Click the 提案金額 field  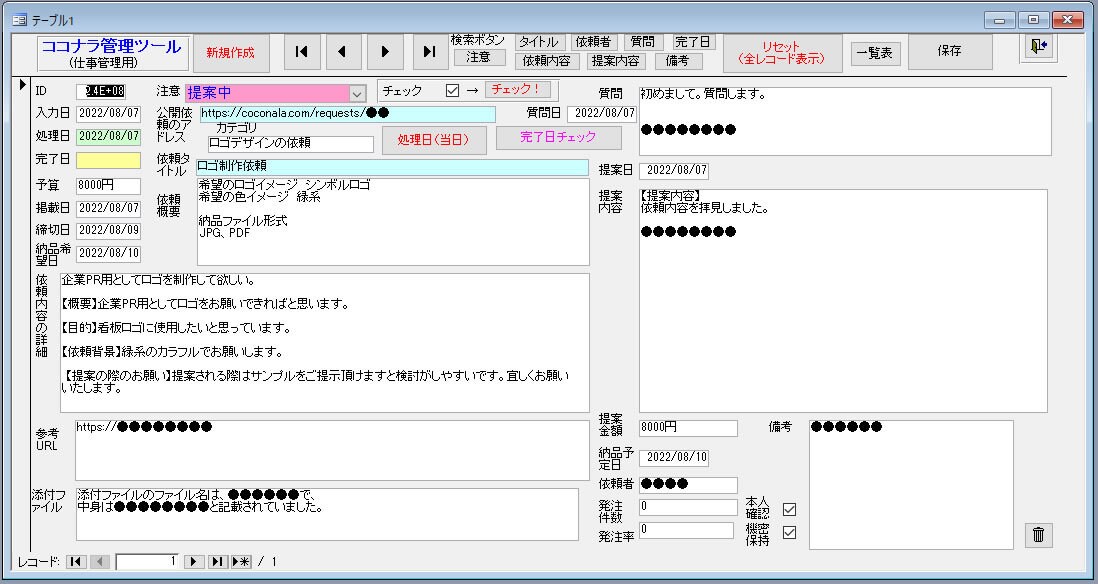(x=688, y=428)
